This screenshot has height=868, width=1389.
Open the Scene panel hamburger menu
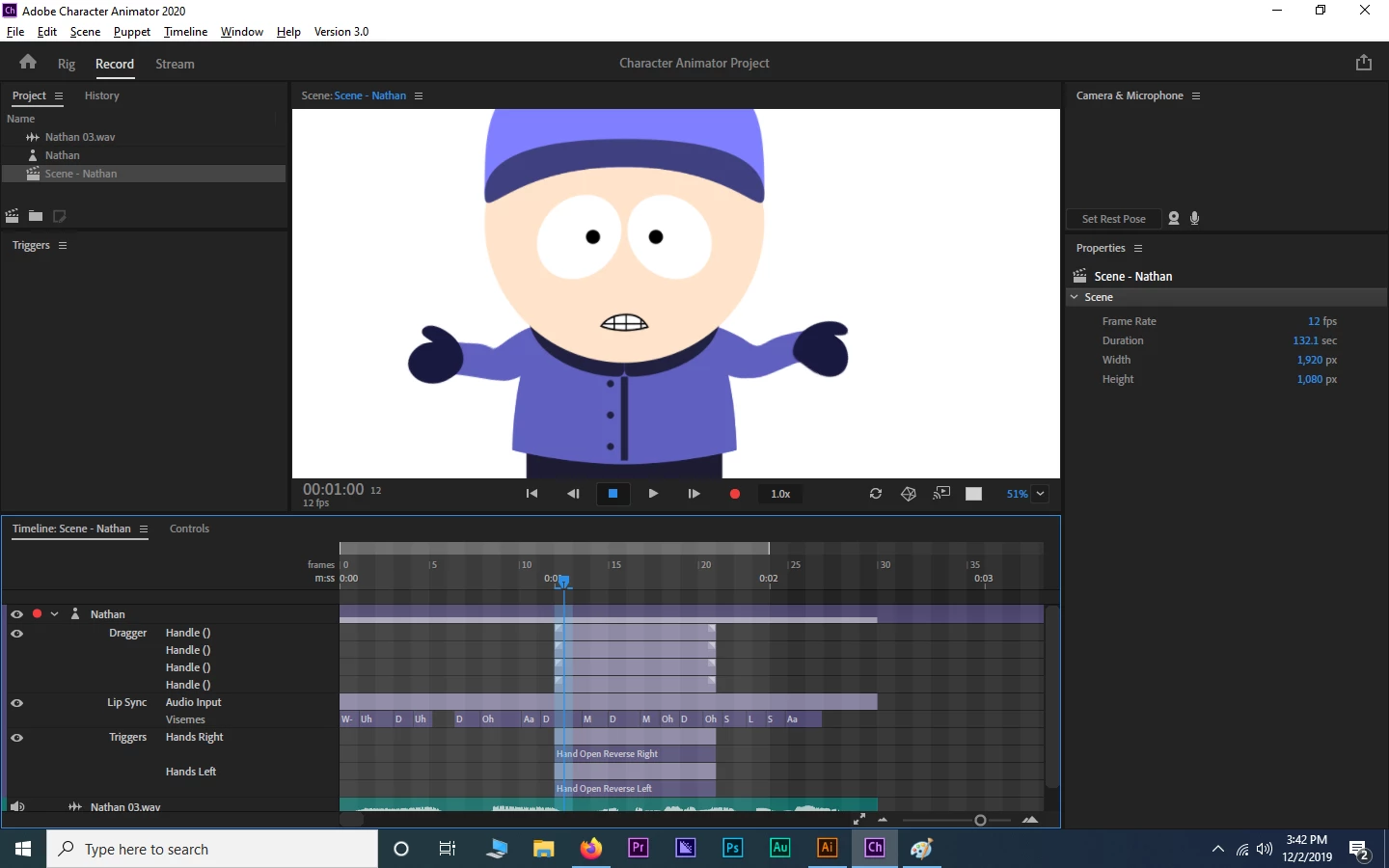click(419, 96)
